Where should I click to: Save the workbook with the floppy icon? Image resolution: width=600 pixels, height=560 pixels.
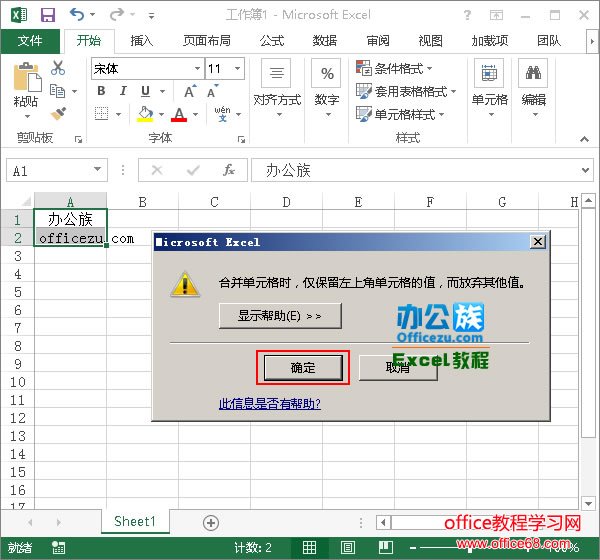pos(48,15)
